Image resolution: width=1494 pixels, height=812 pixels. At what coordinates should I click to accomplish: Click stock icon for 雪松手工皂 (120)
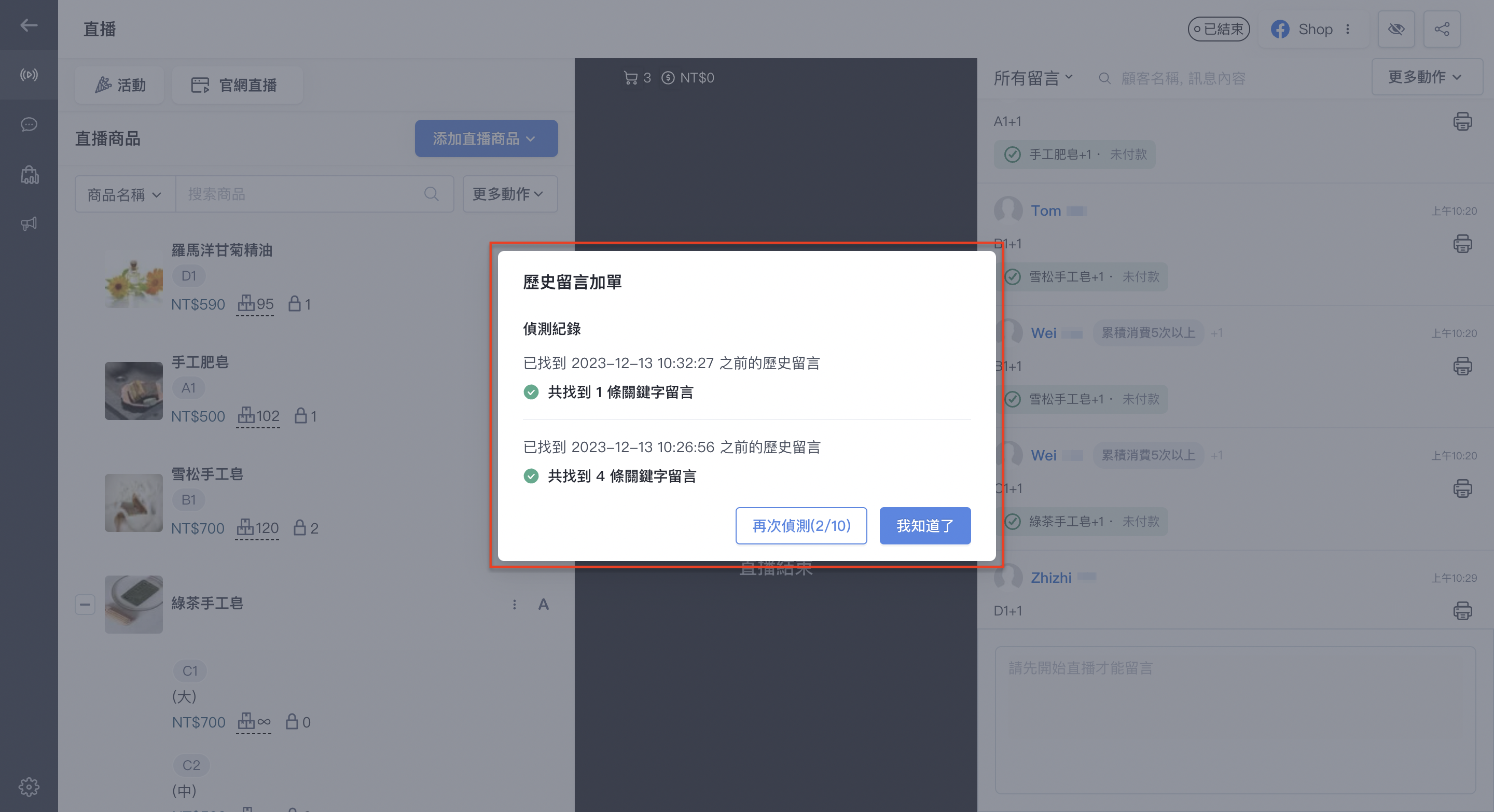(245, 527)
